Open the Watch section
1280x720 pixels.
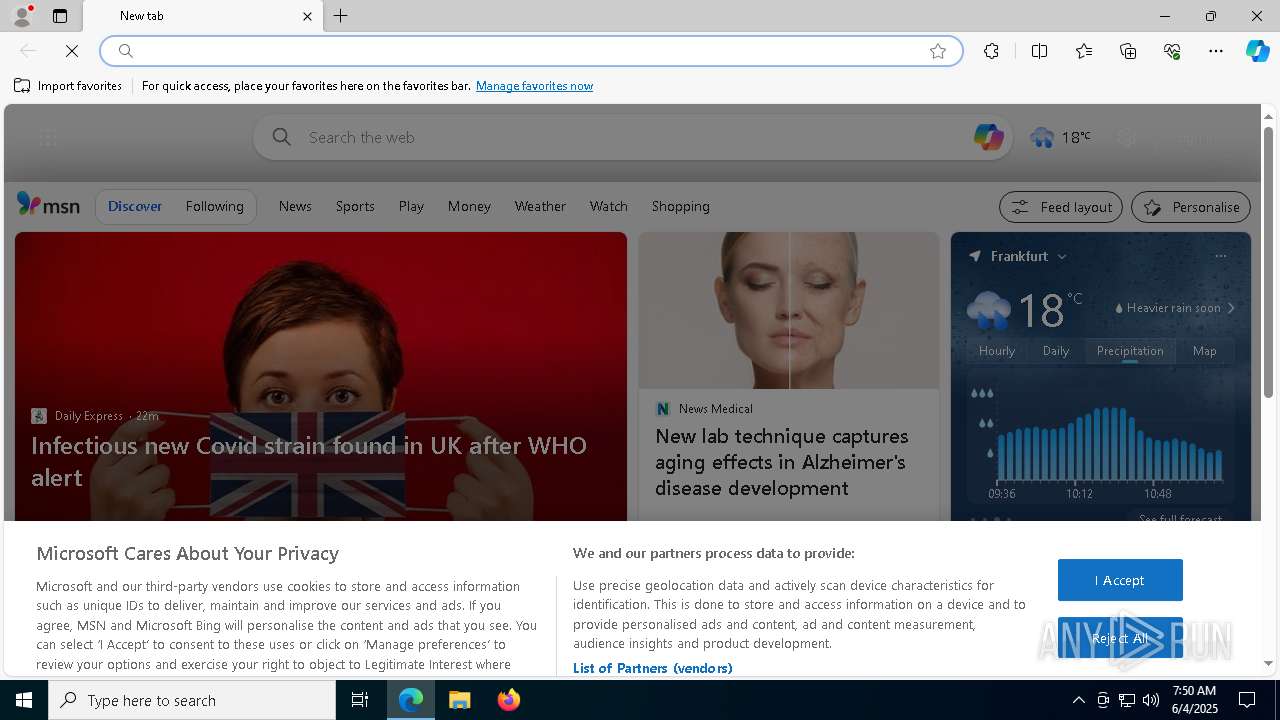[608, 206]
